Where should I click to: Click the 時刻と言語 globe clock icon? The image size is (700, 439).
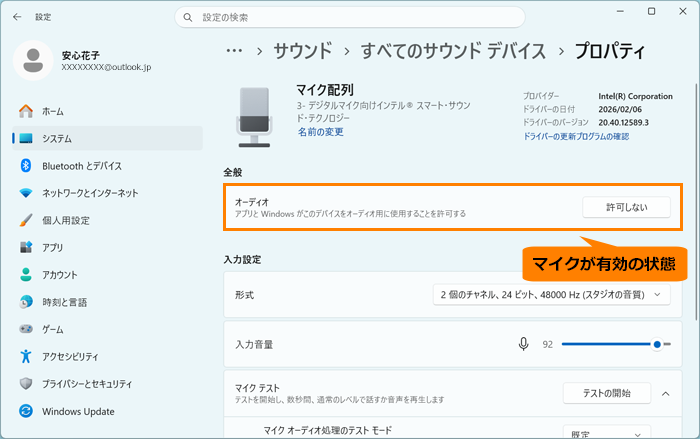(x=26, y=302)
